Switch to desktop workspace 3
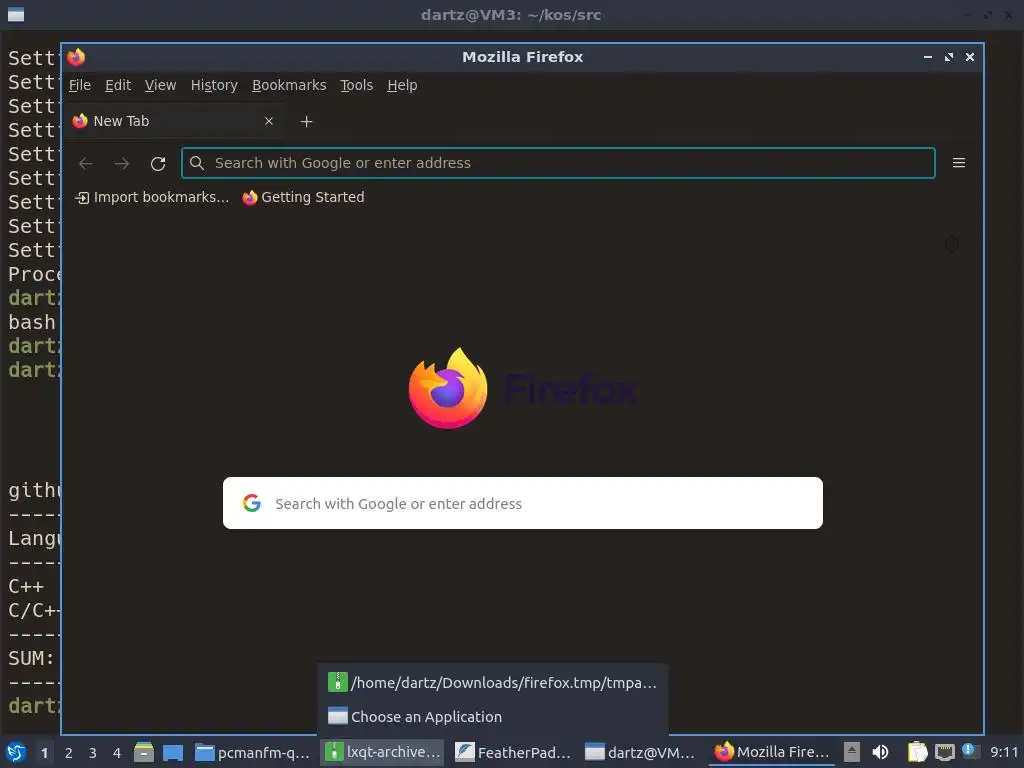1024x768 pixels. tap(93, 753)
